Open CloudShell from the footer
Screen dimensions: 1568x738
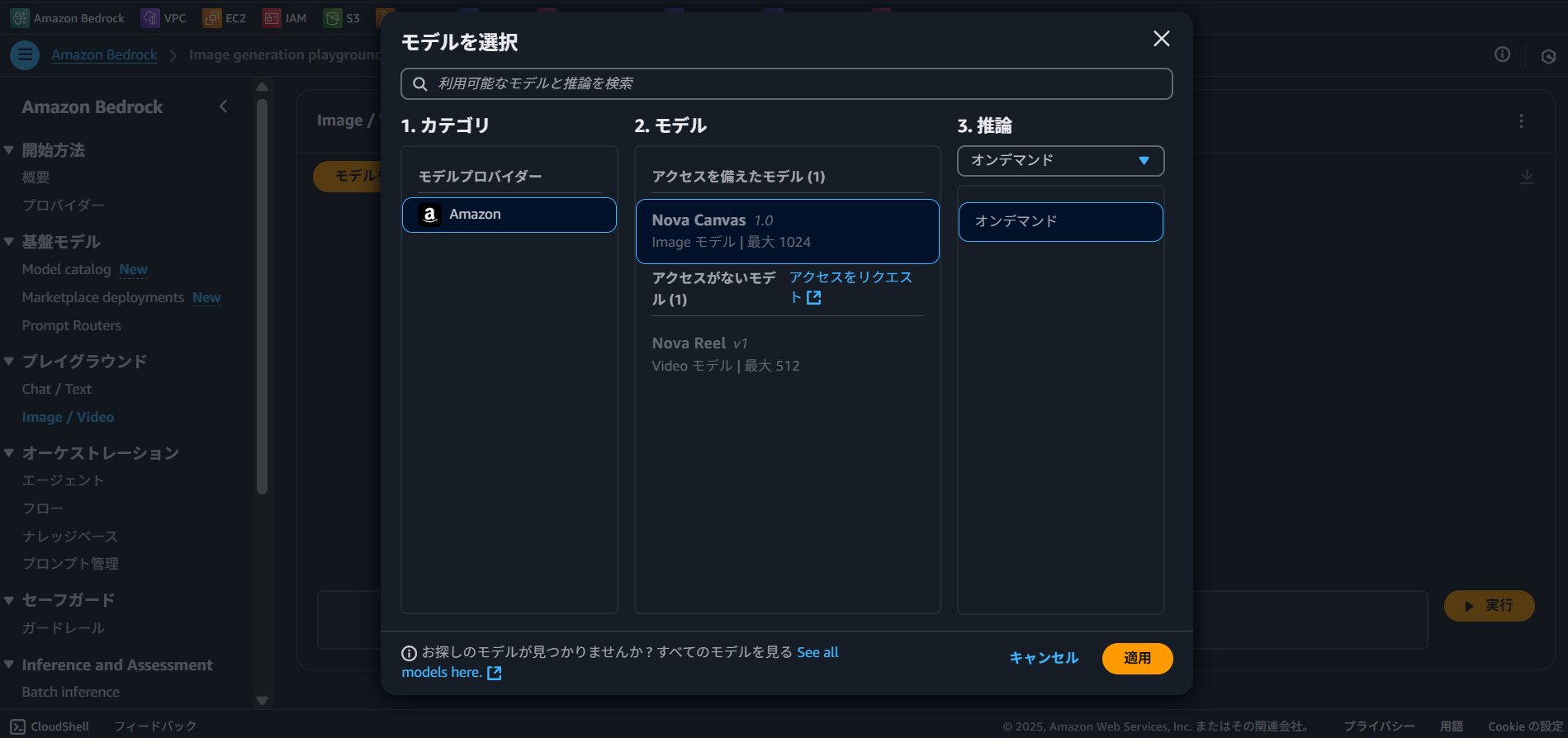pyautogui.click(x=50, y=726)
